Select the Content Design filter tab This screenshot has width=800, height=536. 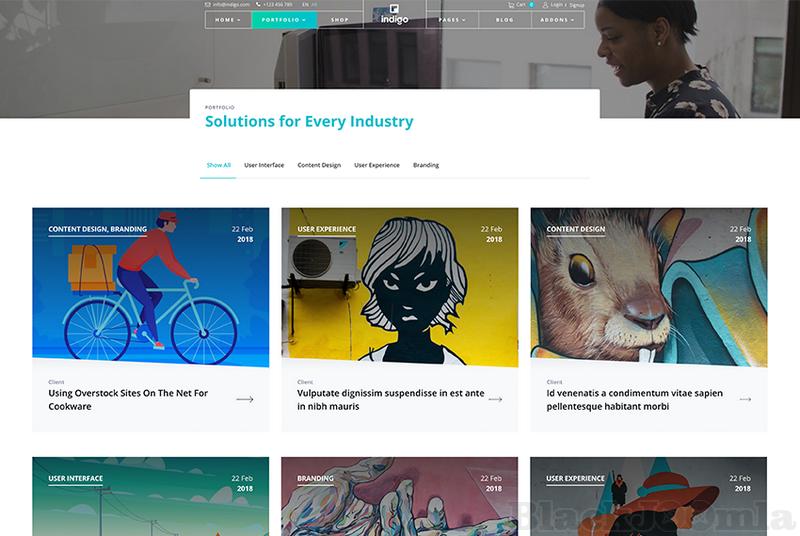(x=319, y=165)
